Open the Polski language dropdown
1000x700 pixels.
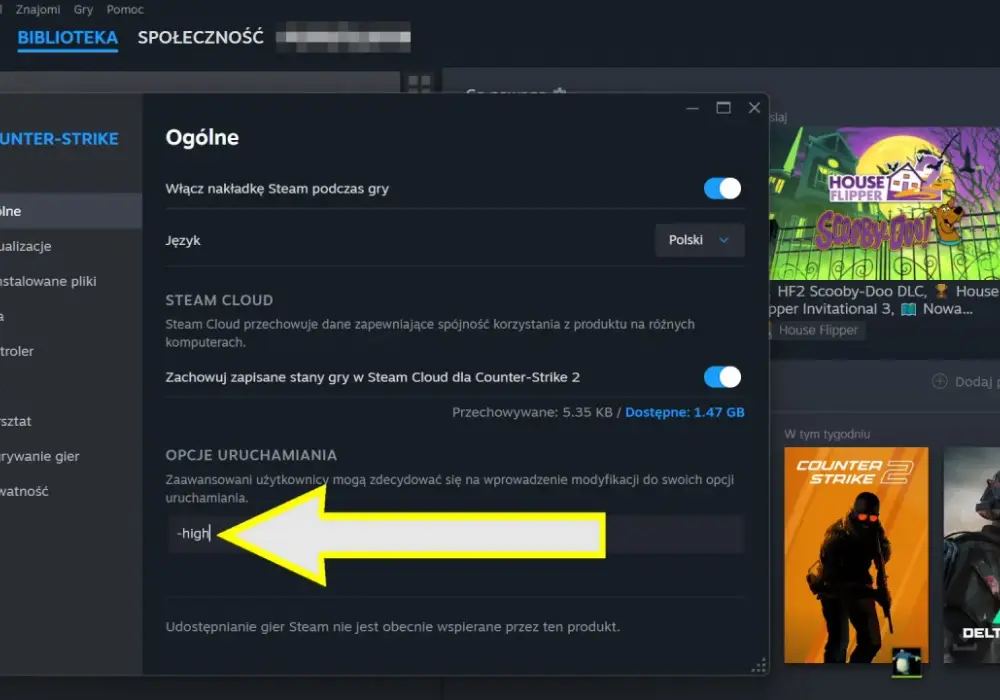tap(700, 240)
